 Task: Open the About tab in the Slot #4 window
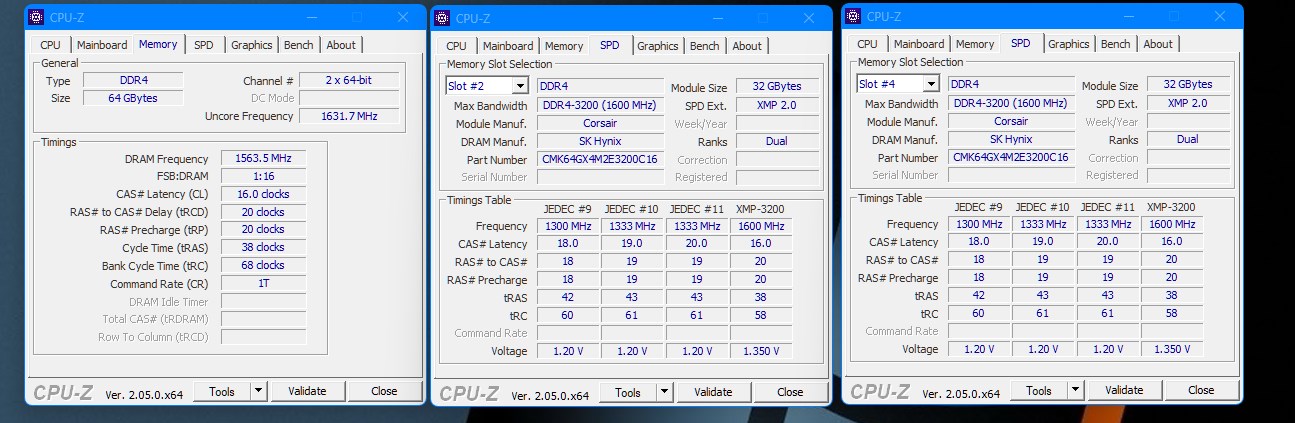1158,44
